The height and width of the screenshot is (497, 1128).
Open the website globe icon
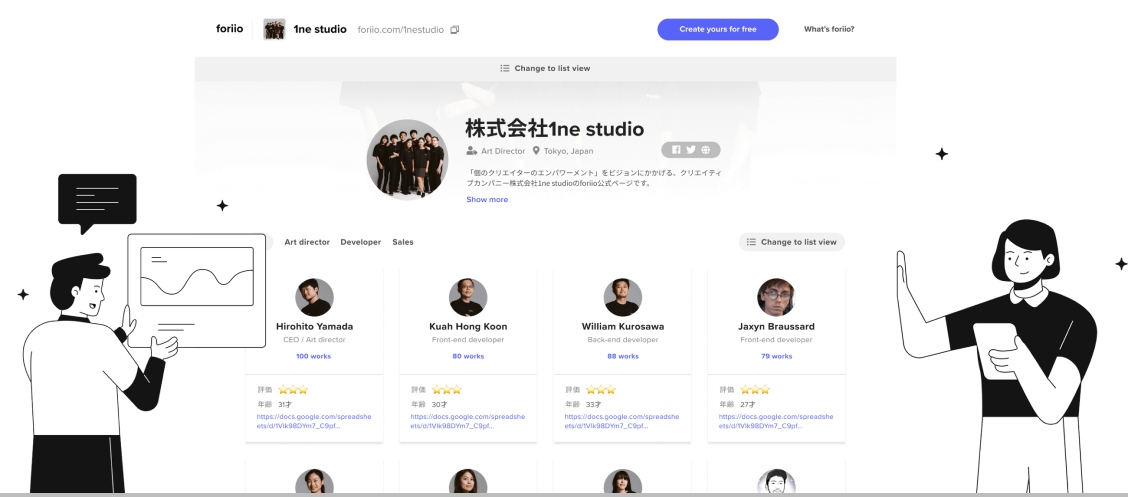coord(706,150)
